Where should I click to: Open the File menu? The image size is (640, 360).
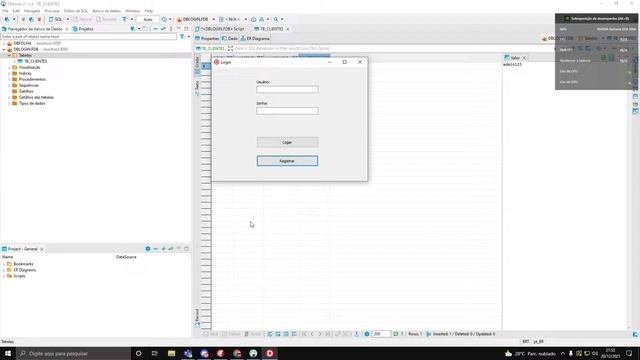pyautogui.click(x=5, y=11)
